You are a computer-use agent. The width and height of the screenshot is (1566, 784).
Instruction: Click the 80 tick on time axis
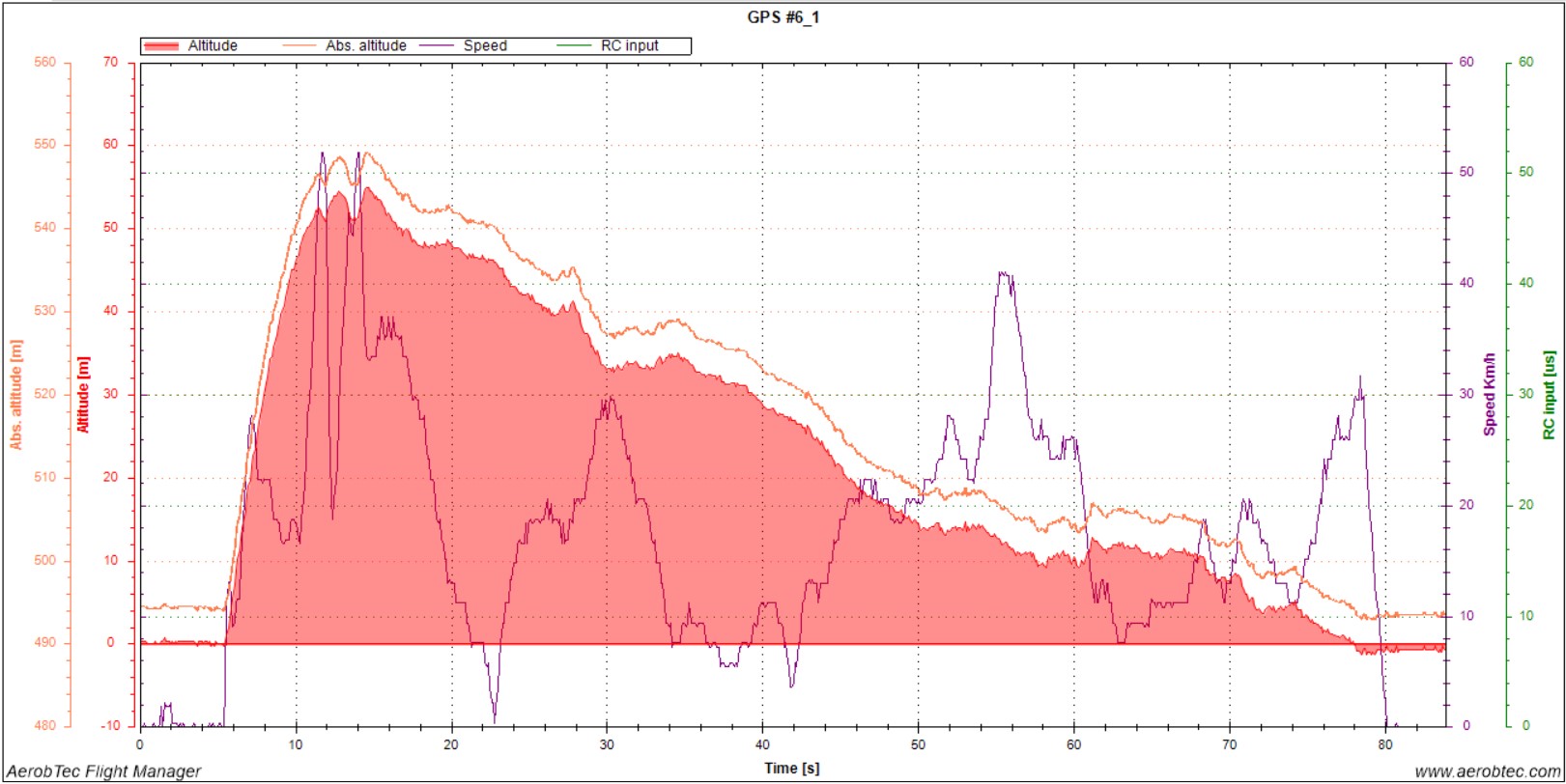coord(1385,744)
